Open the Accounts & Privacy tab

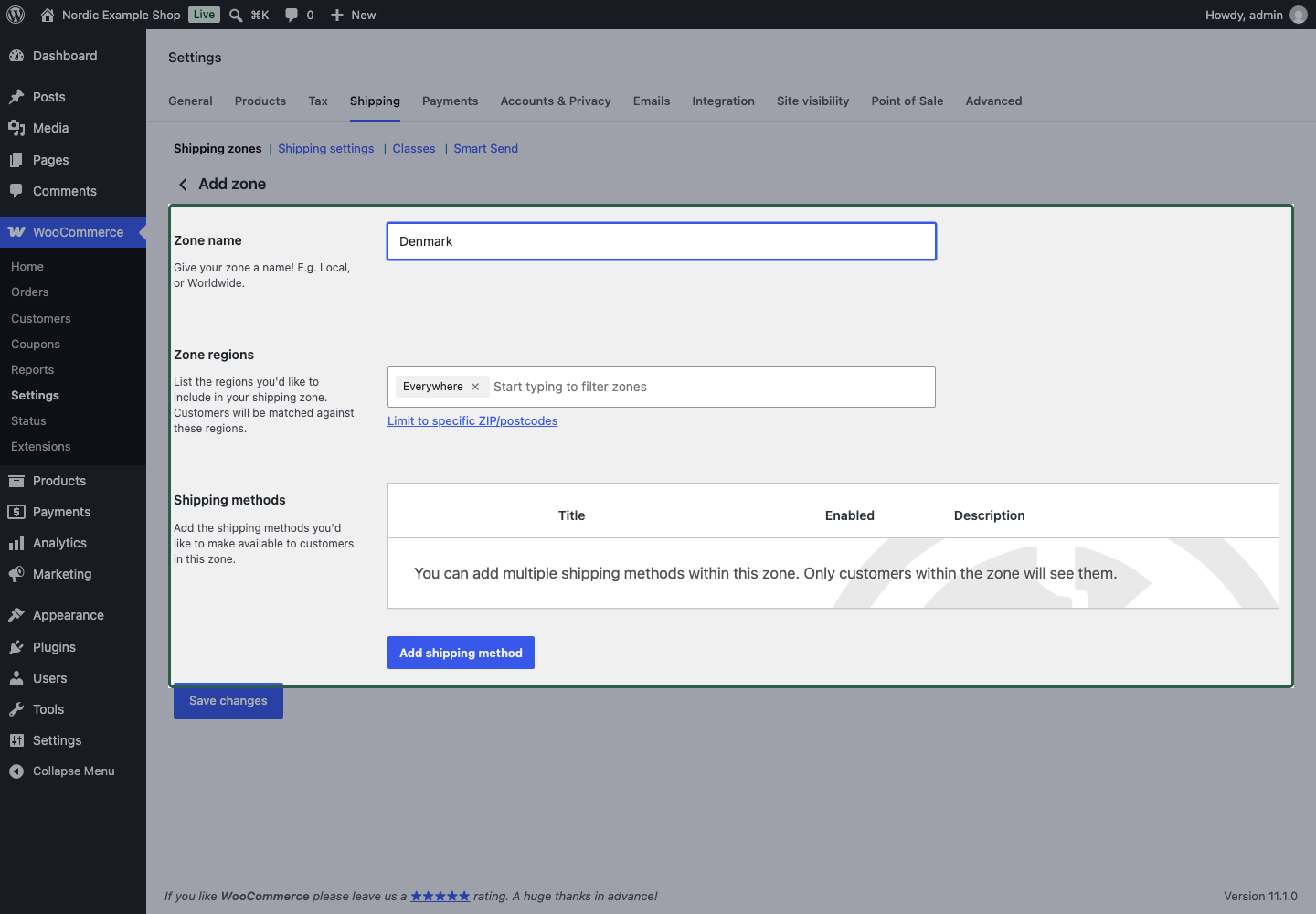pyautogui.click(x=556, y=101)
